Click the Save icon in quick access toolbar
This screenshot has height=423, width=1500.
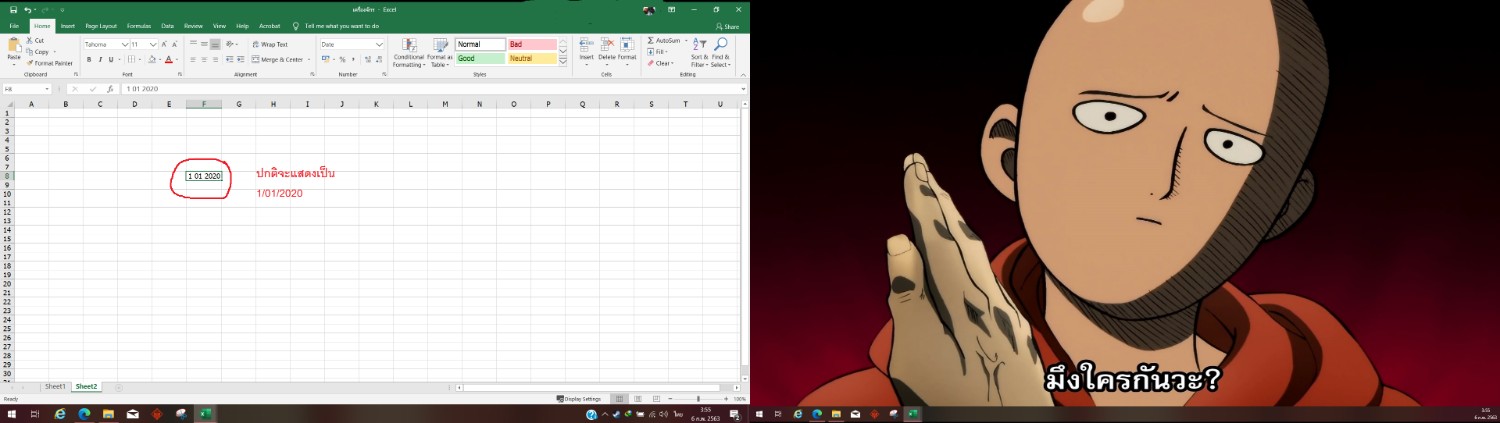pyautogui.click(x=13, y=9)
